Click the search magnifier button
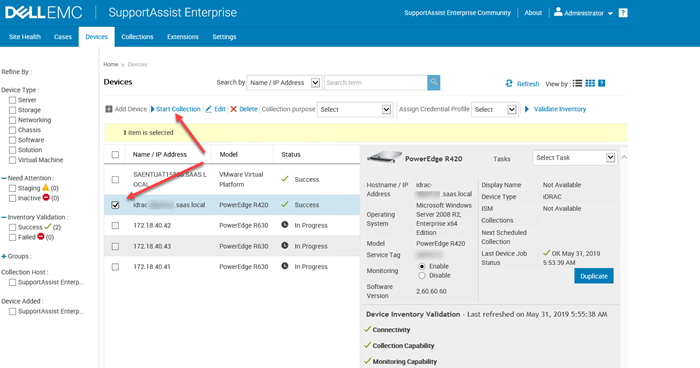Viewport: 700px width, 368px height. pyautogui.click(x=433, y=83)
